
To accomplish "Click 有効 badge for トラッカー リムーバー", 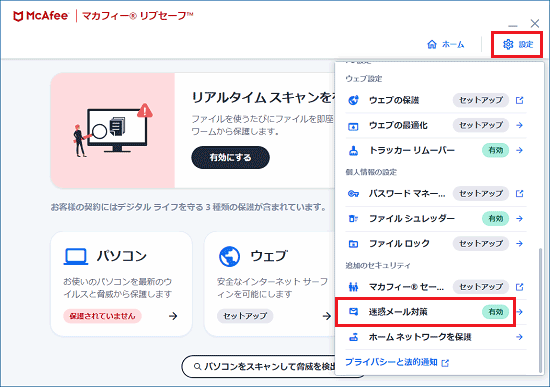I will [496, 150].
